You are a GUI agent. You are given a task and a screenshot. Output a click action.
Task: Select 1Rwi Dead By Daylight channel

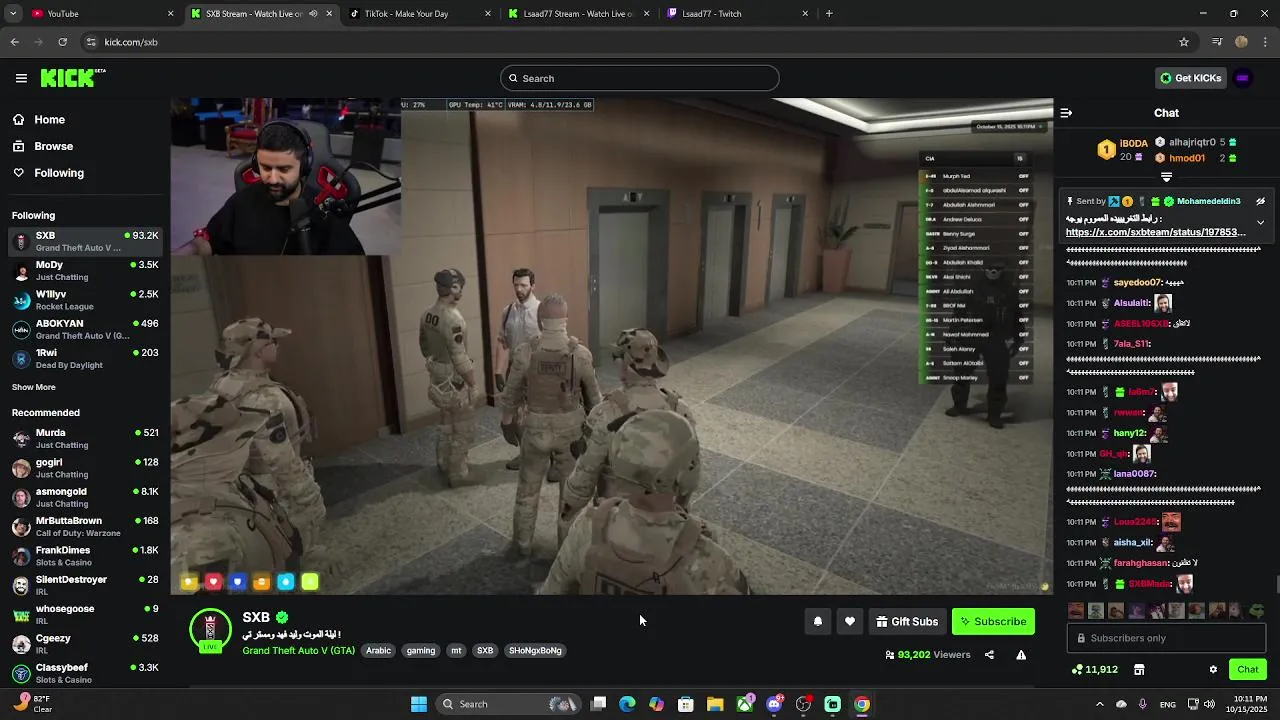[85, 359]
